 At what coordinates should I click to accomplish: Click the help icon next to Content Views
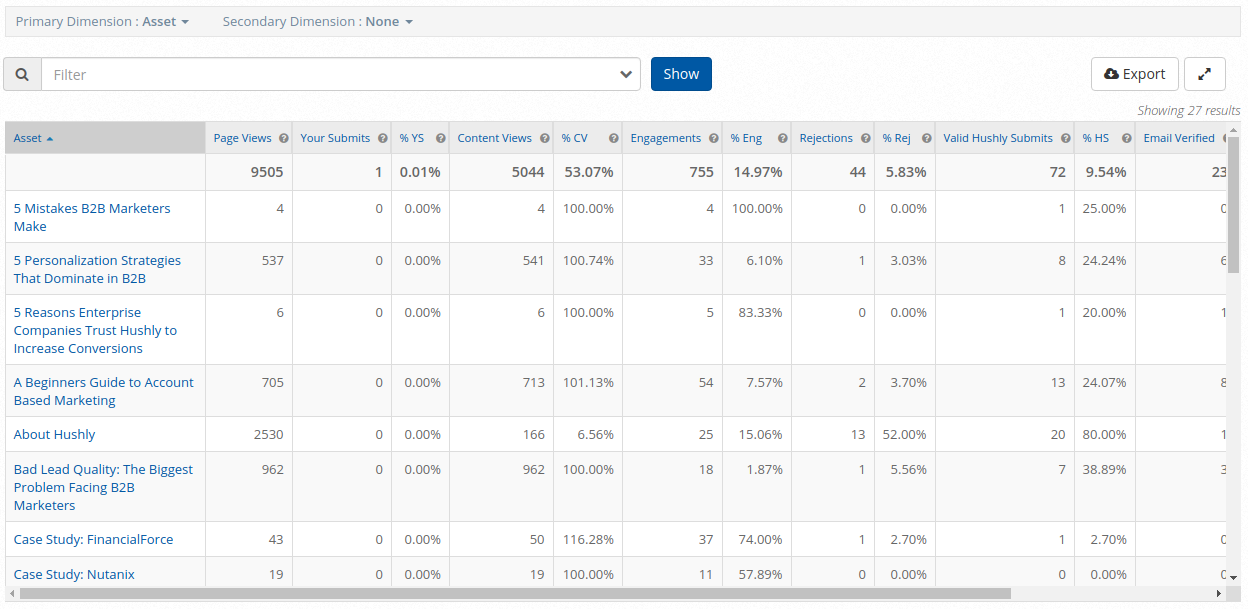[544, 139]
